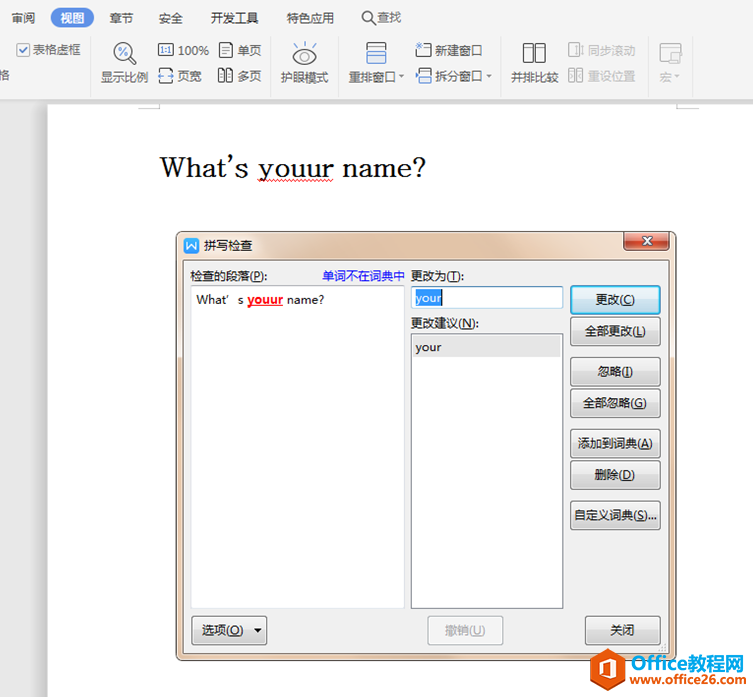The height and width of the screenshot is (697, 753).
Task: Select 'your' in the suggestions list
Action: 486,347
